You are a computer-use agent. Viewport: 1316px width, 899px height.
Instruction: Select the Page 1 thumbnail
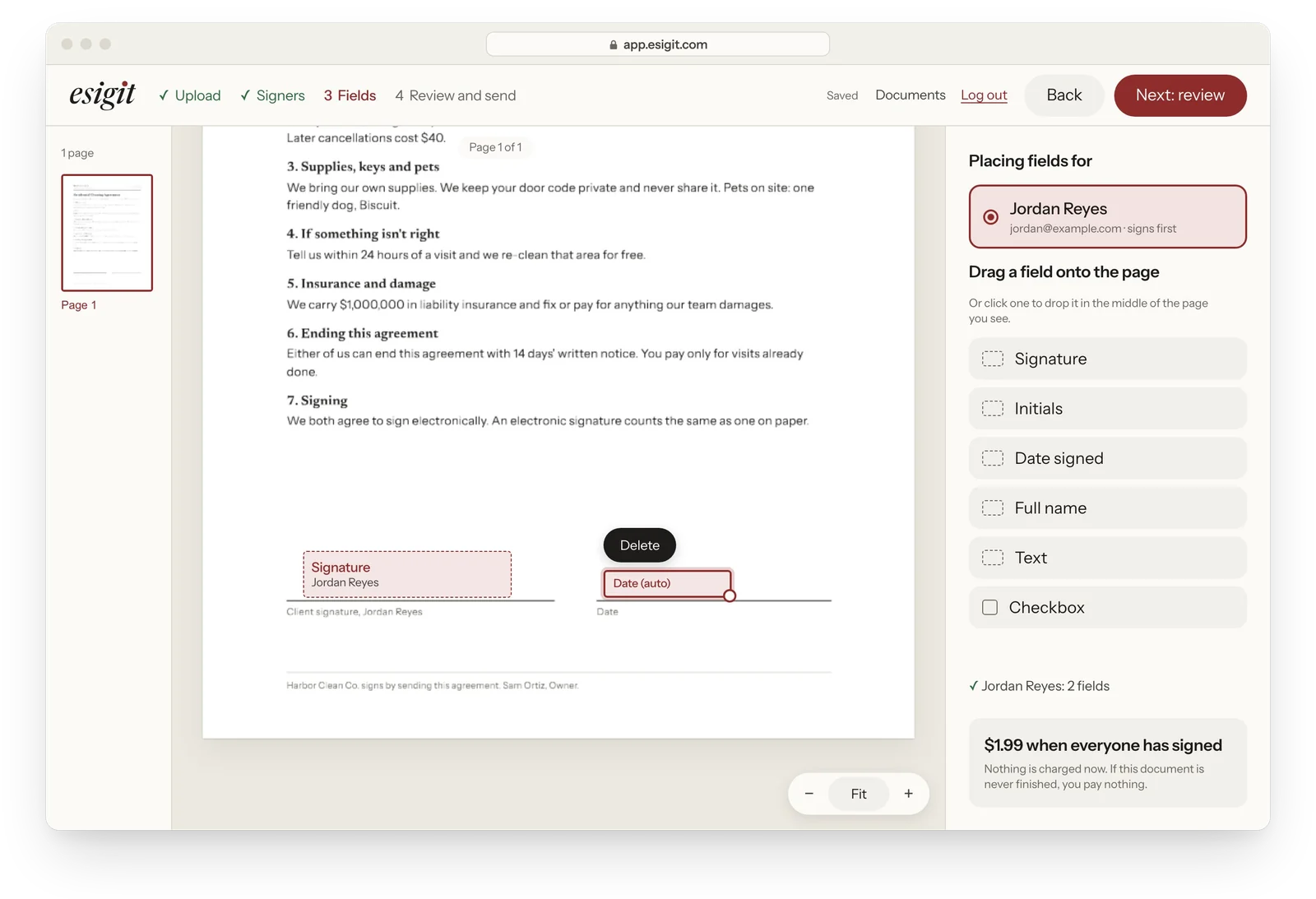[x=107, y=233]
